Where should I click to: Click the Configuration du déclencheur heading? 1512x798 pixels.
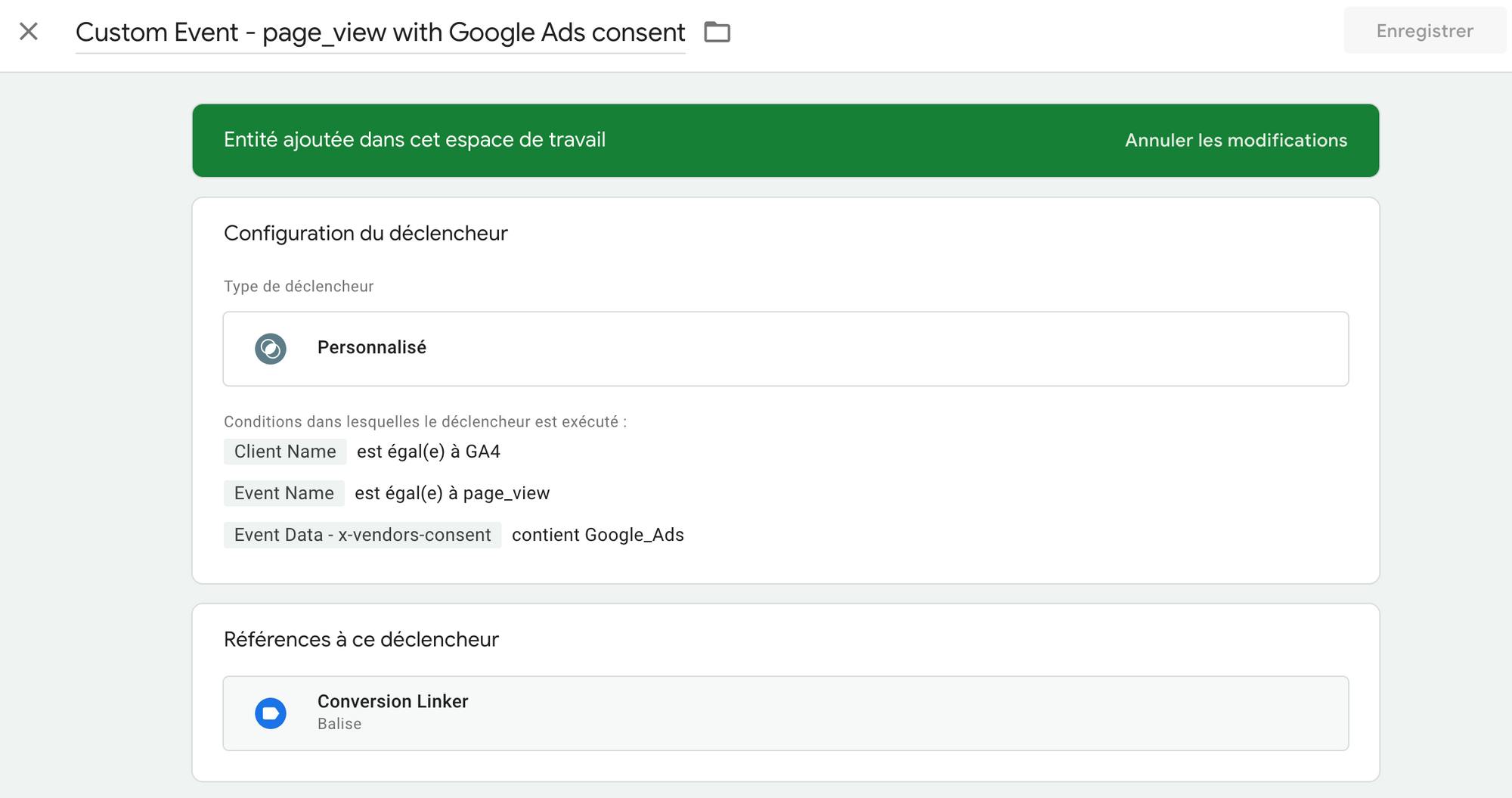click(x=366, y=233)
